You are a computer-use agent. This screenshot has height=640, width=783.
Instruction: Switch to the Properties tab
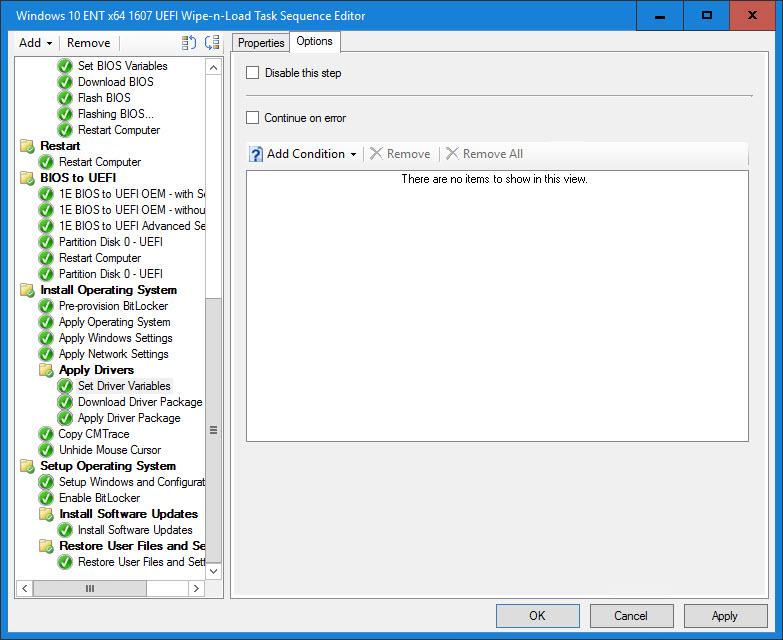pos(261,43)
